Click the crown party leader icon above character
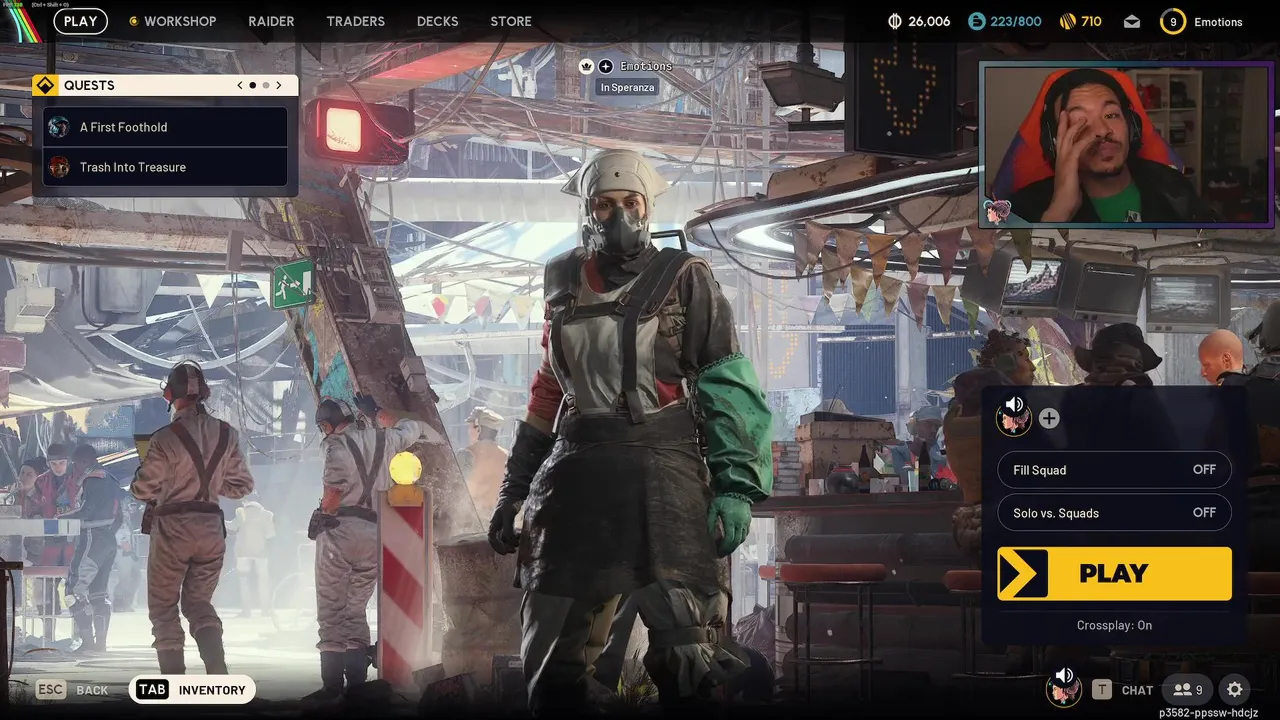 point(587,66)
